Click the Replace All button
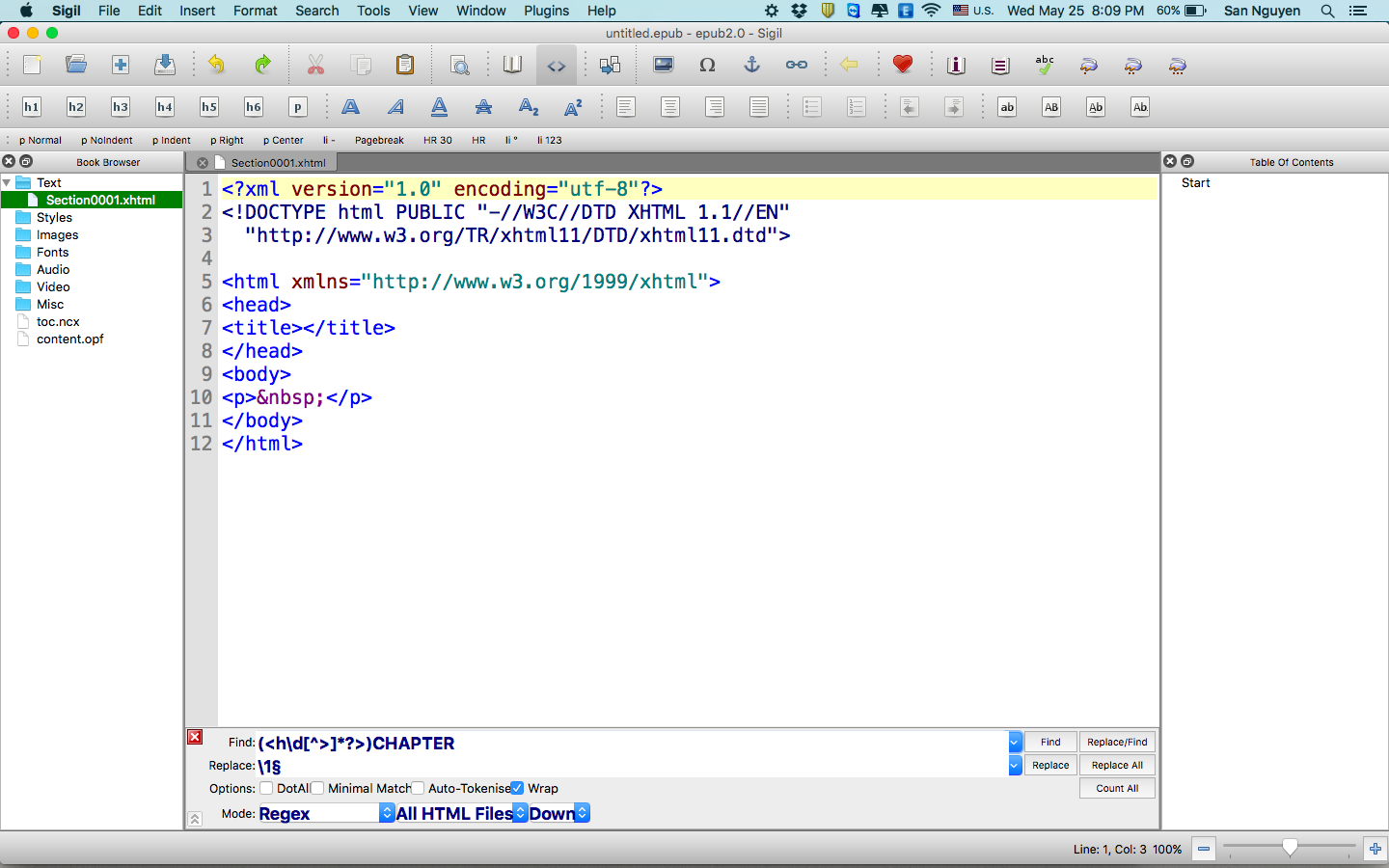The height and width of the screenshot is (868, 1389). [x=1117, y=765]
